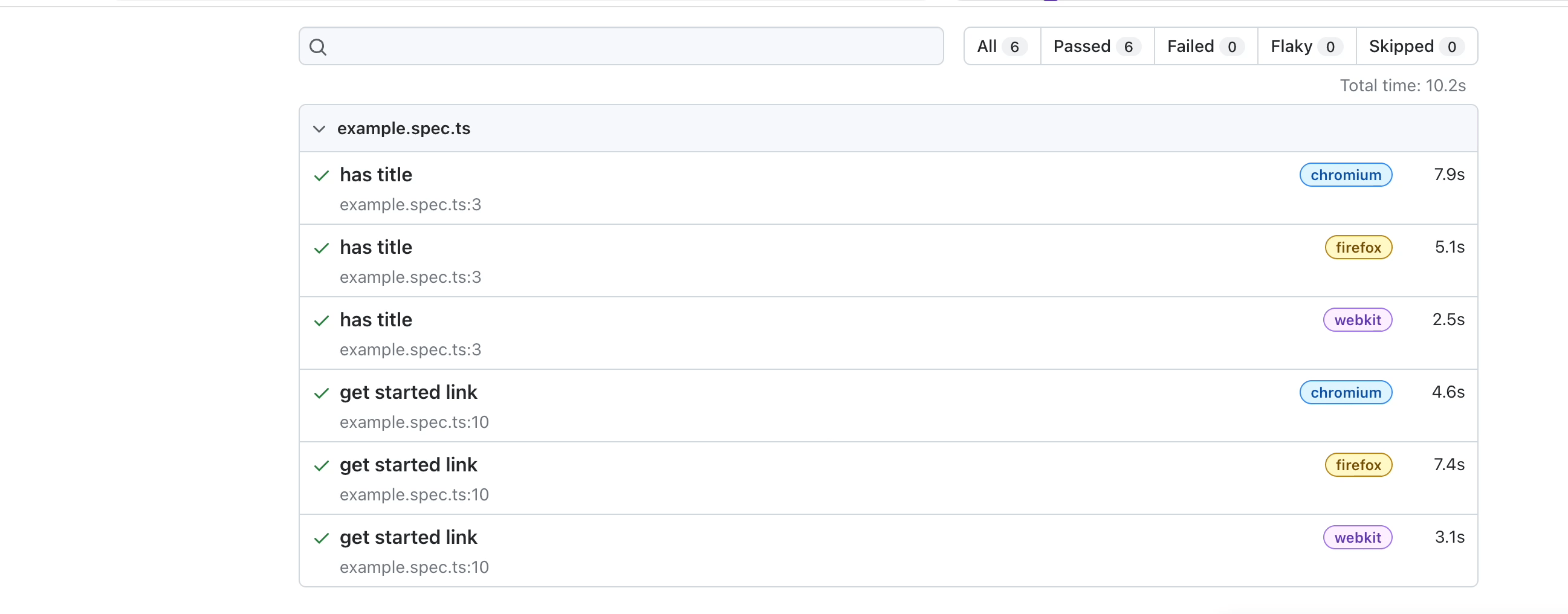The image size is (1568, 614).
Task: Click webkit label on 'has title' row
Action: point(1357,320)
